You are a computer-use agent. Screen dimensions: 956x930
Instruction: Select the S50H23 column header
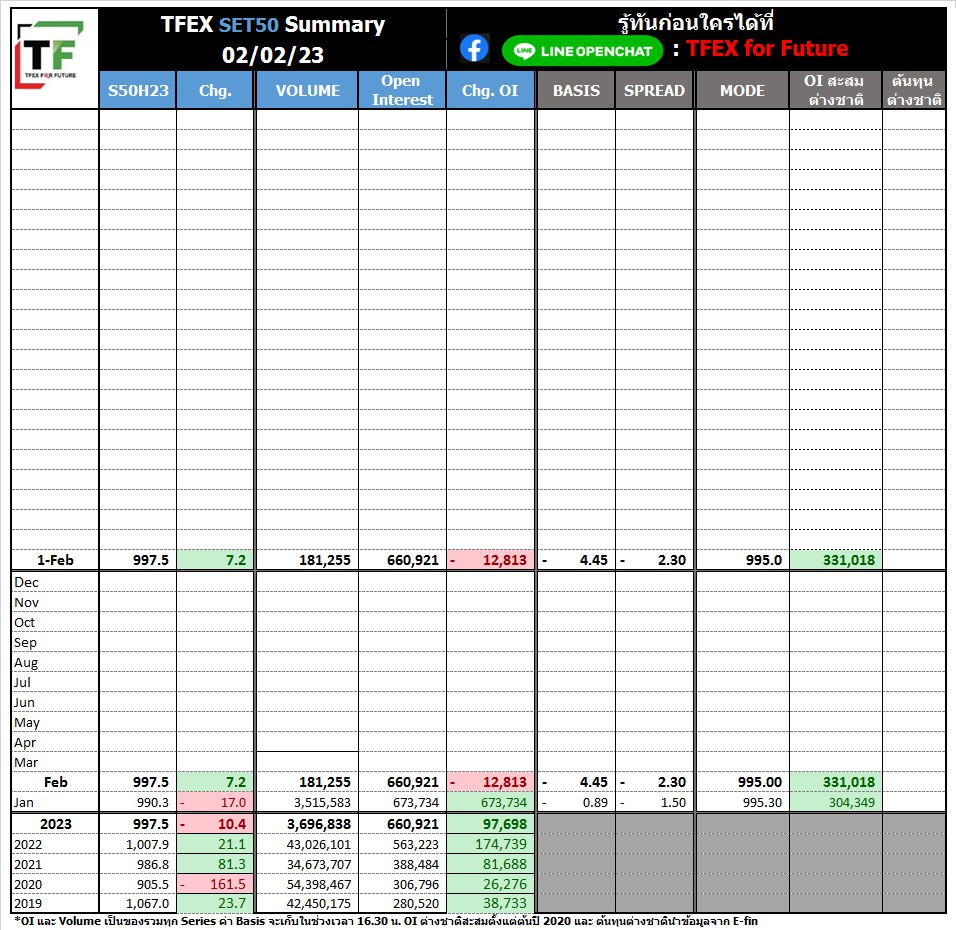tap(138, 90)
